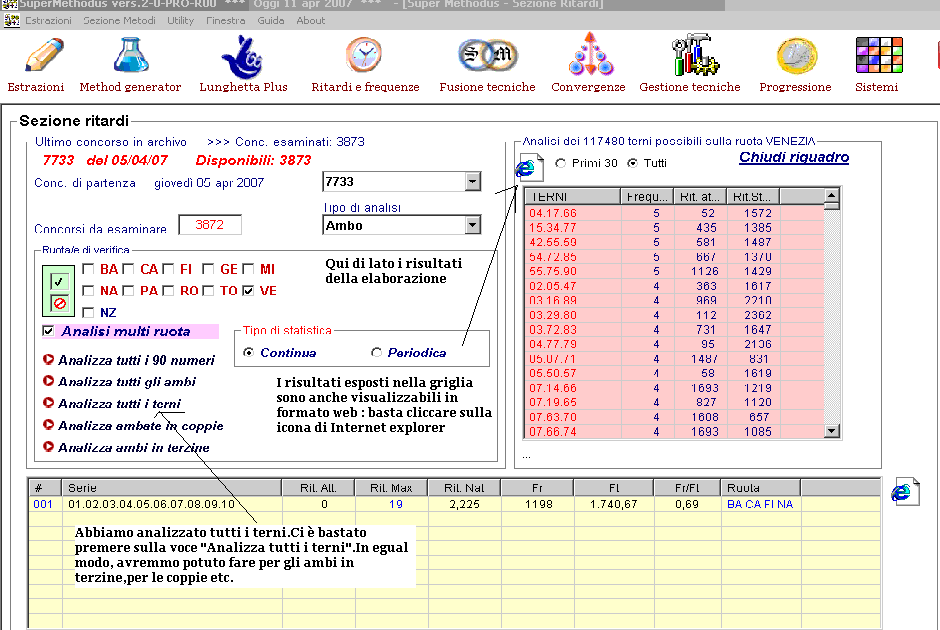Open Ritardi e frequenze clock icon
This screenshot has height=630, width=940.
coord(364,55)
